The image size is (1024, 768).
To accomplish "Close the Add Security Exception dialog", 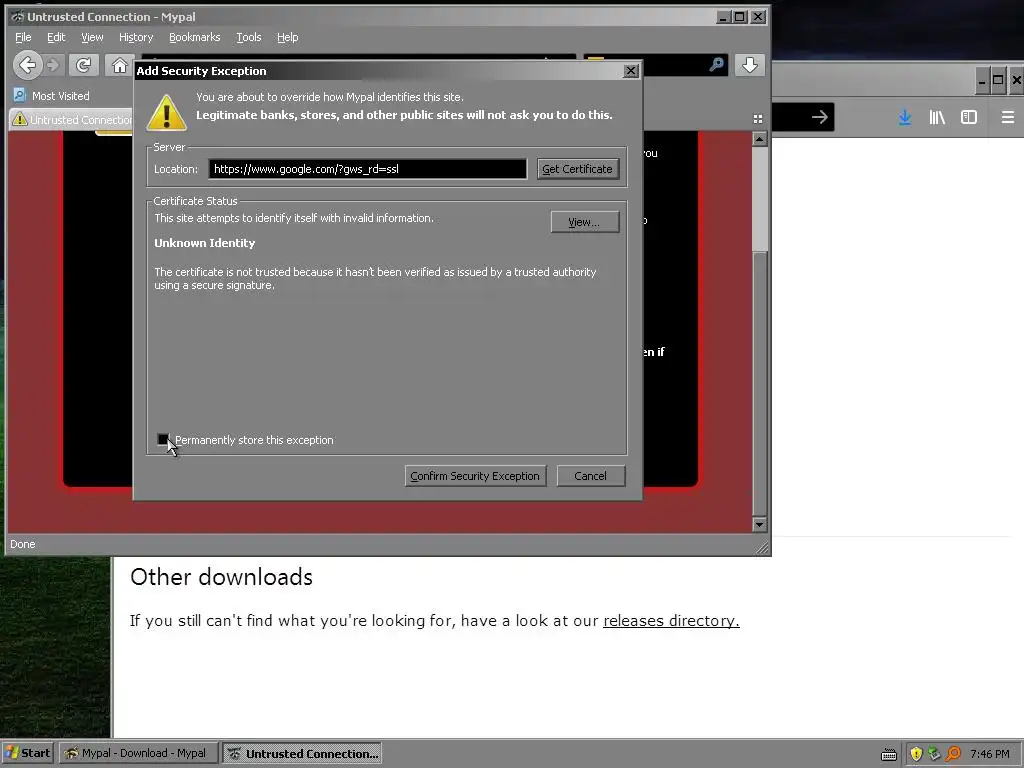I will click(630, 71).
